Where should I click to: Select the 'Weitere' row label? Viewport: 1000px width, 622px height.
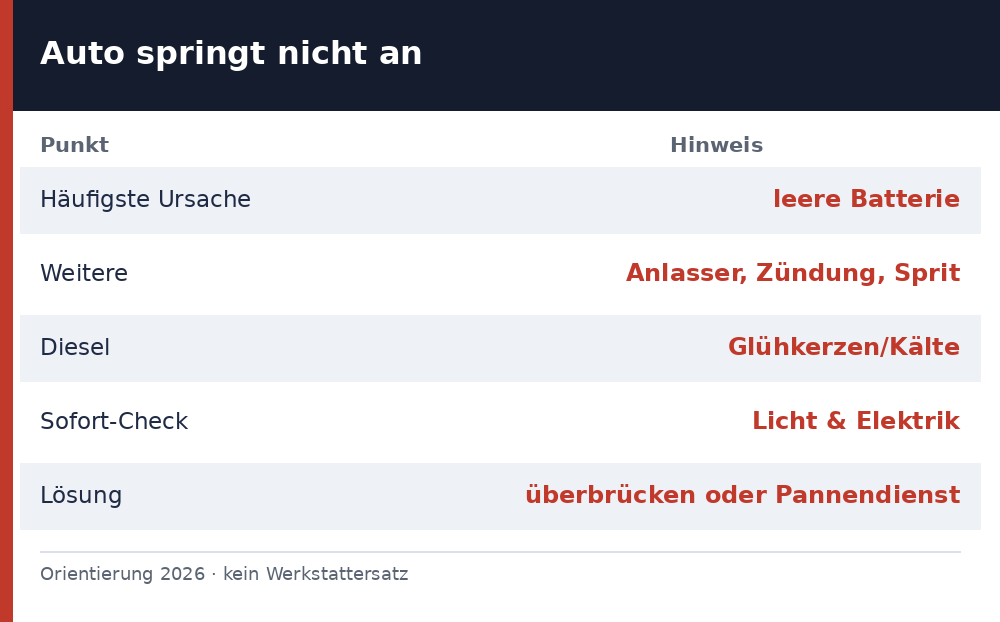click(84, 273)
